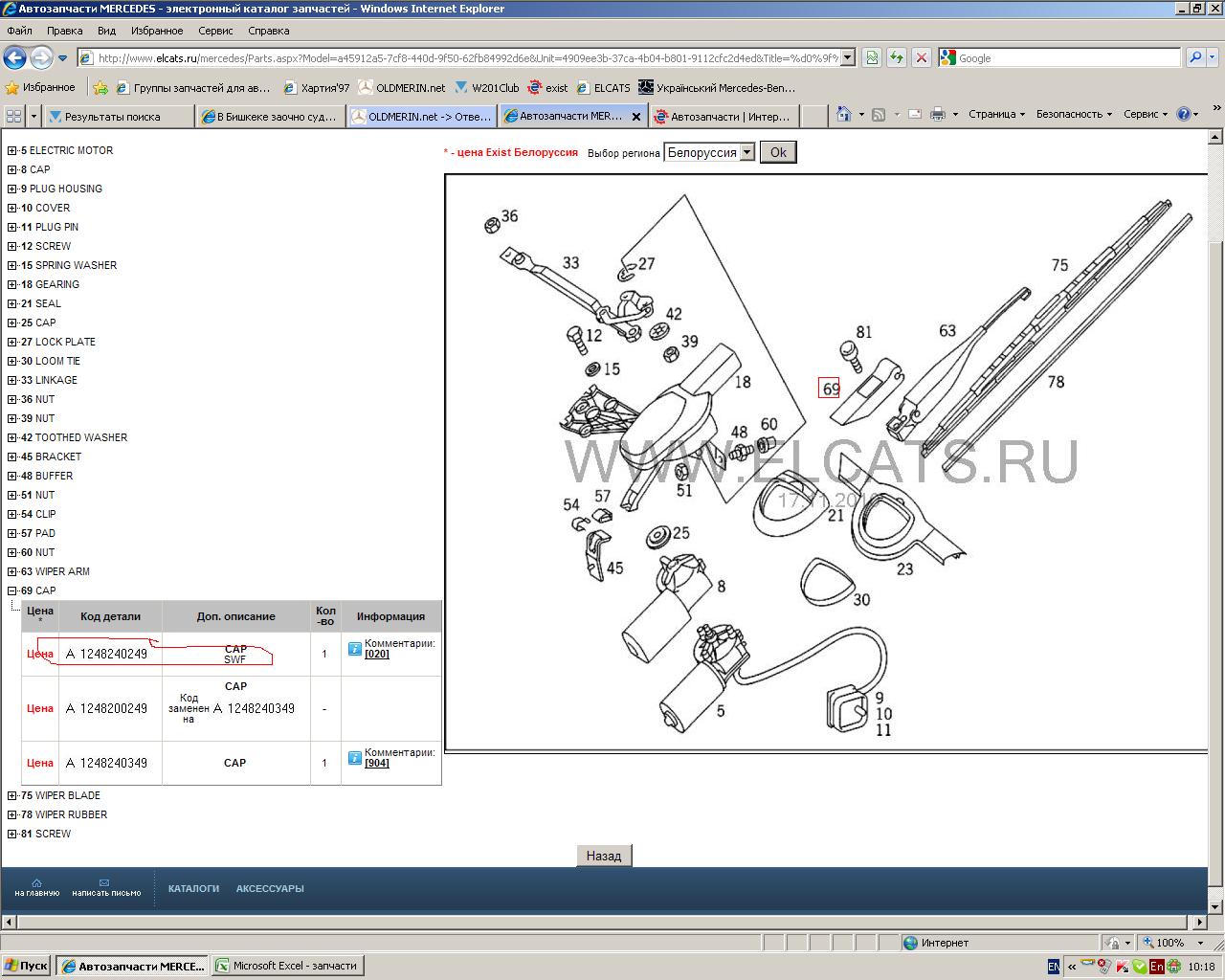Open Microsoft Excel - запчасти taskbar item
Image resolution: width=1225 pixels, height=980 pixels.
[288, 966]
